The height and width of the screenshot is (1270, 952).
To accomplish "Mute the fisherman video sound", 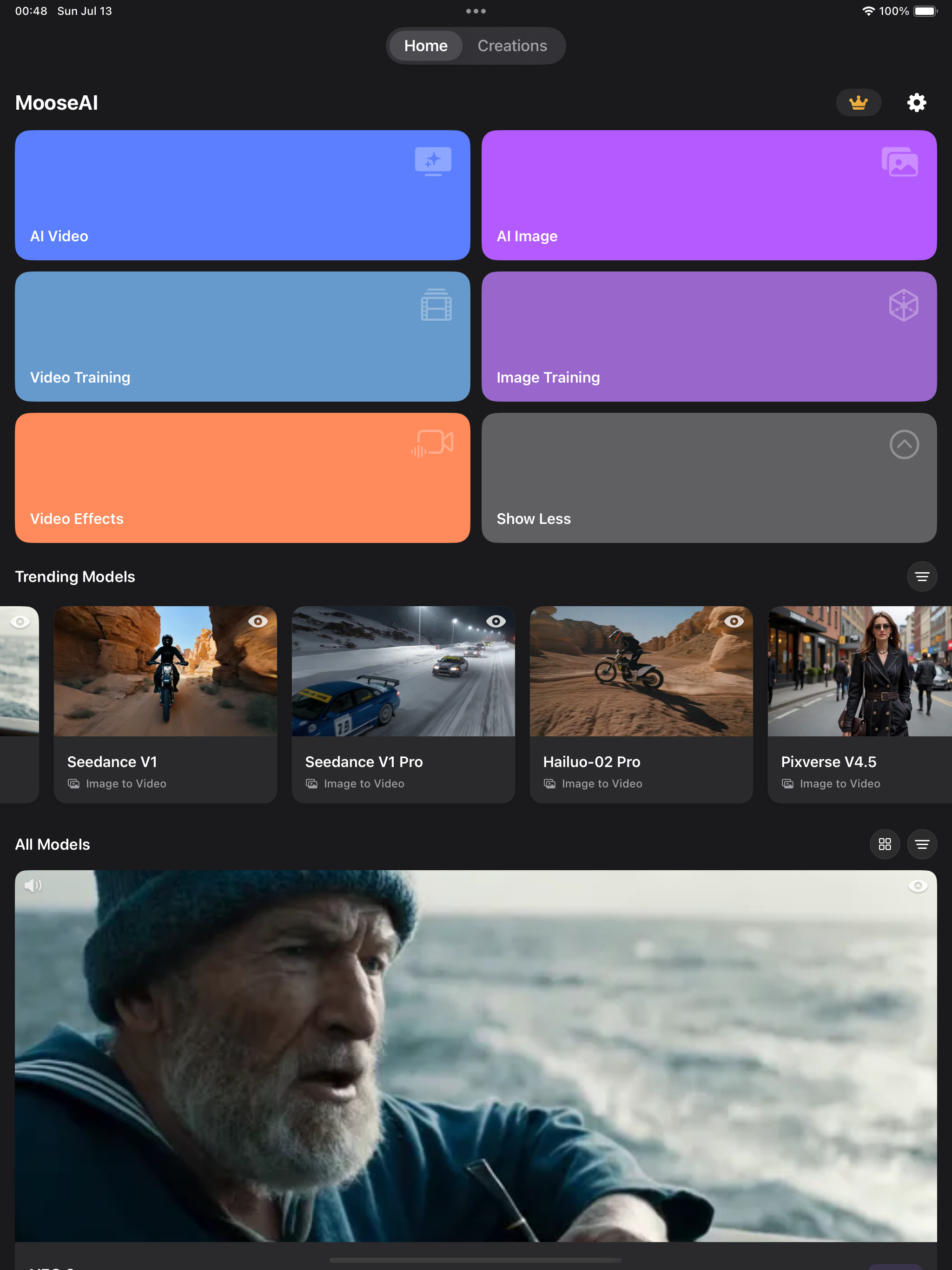I will [33, 886].
